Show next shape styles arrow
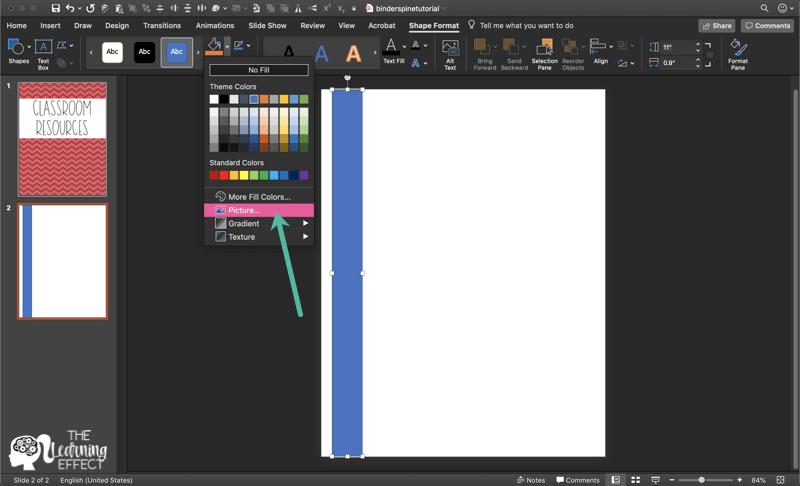 click(198, 52)
